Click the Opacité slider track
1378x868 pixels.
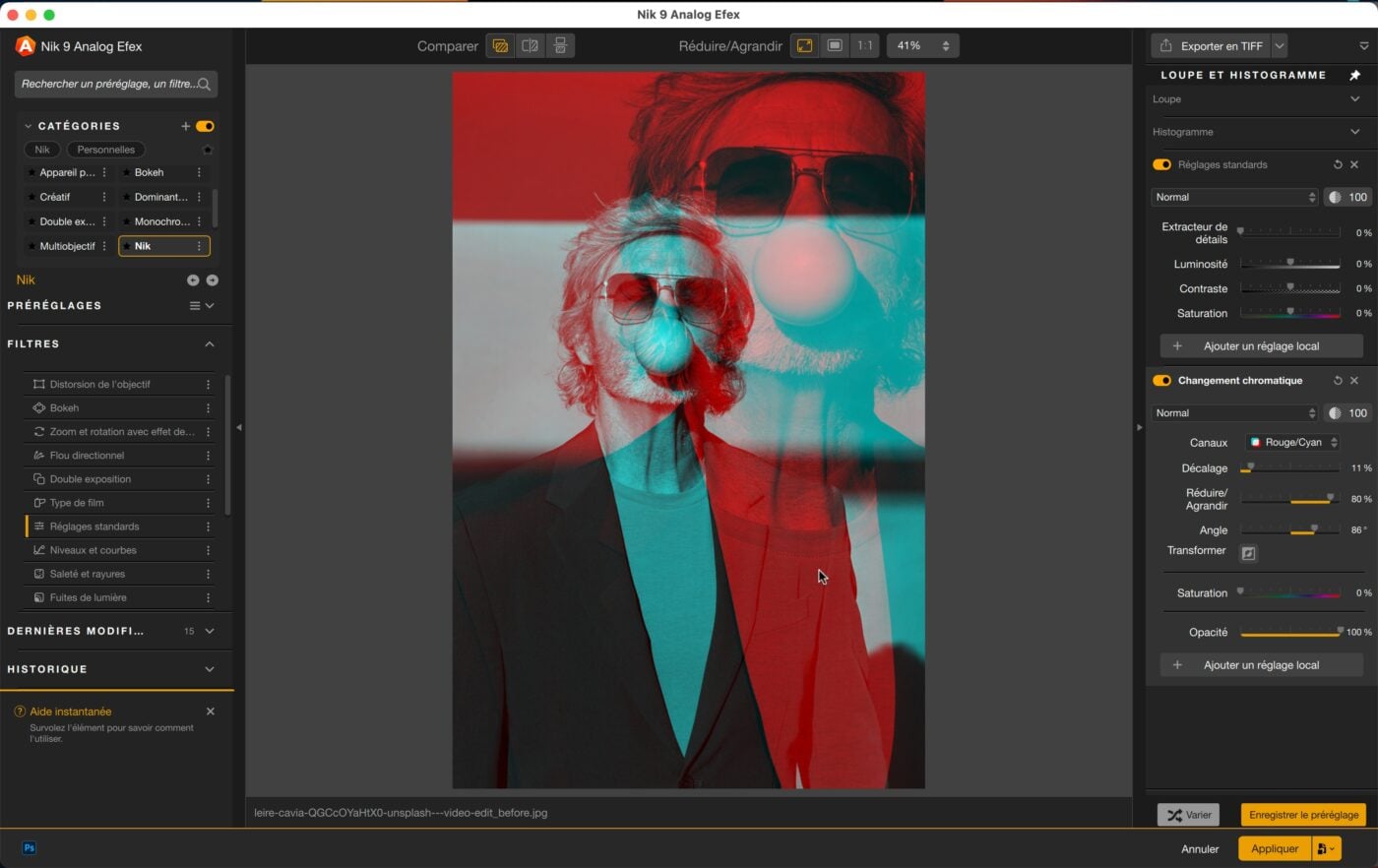pyautogui.click(x=1289, y=632)
